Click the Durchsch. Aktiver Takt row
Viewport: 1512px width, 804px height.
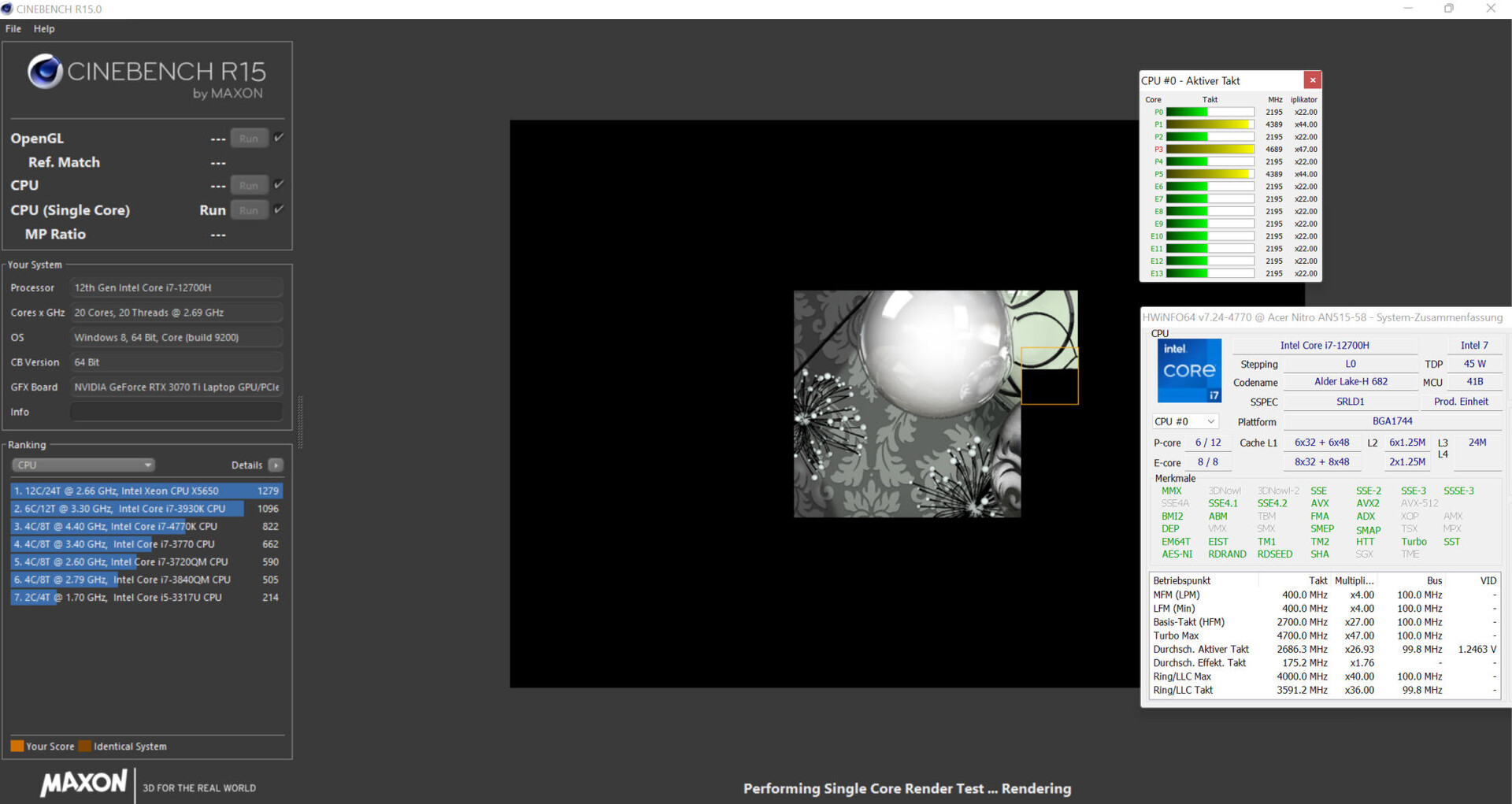pos(1325,650)
